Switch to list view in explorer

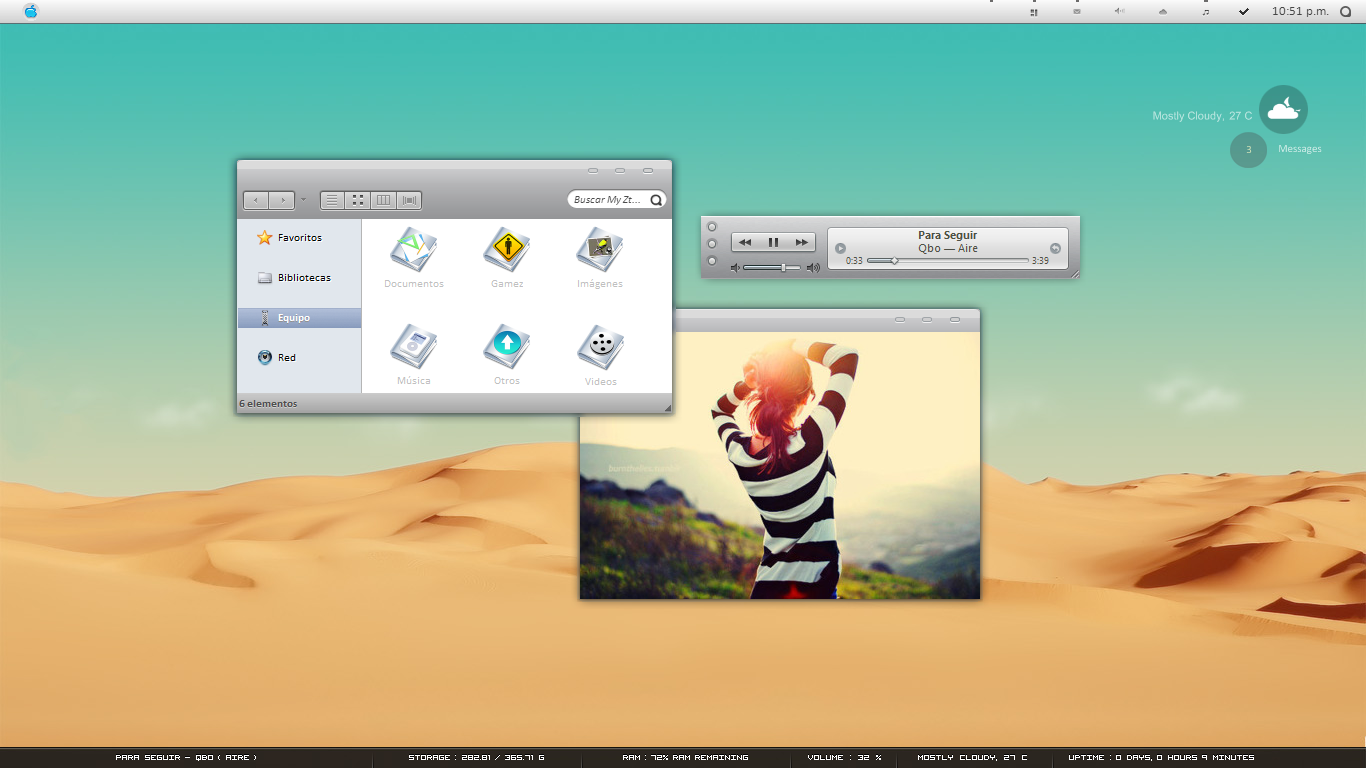tap(333, 200)
